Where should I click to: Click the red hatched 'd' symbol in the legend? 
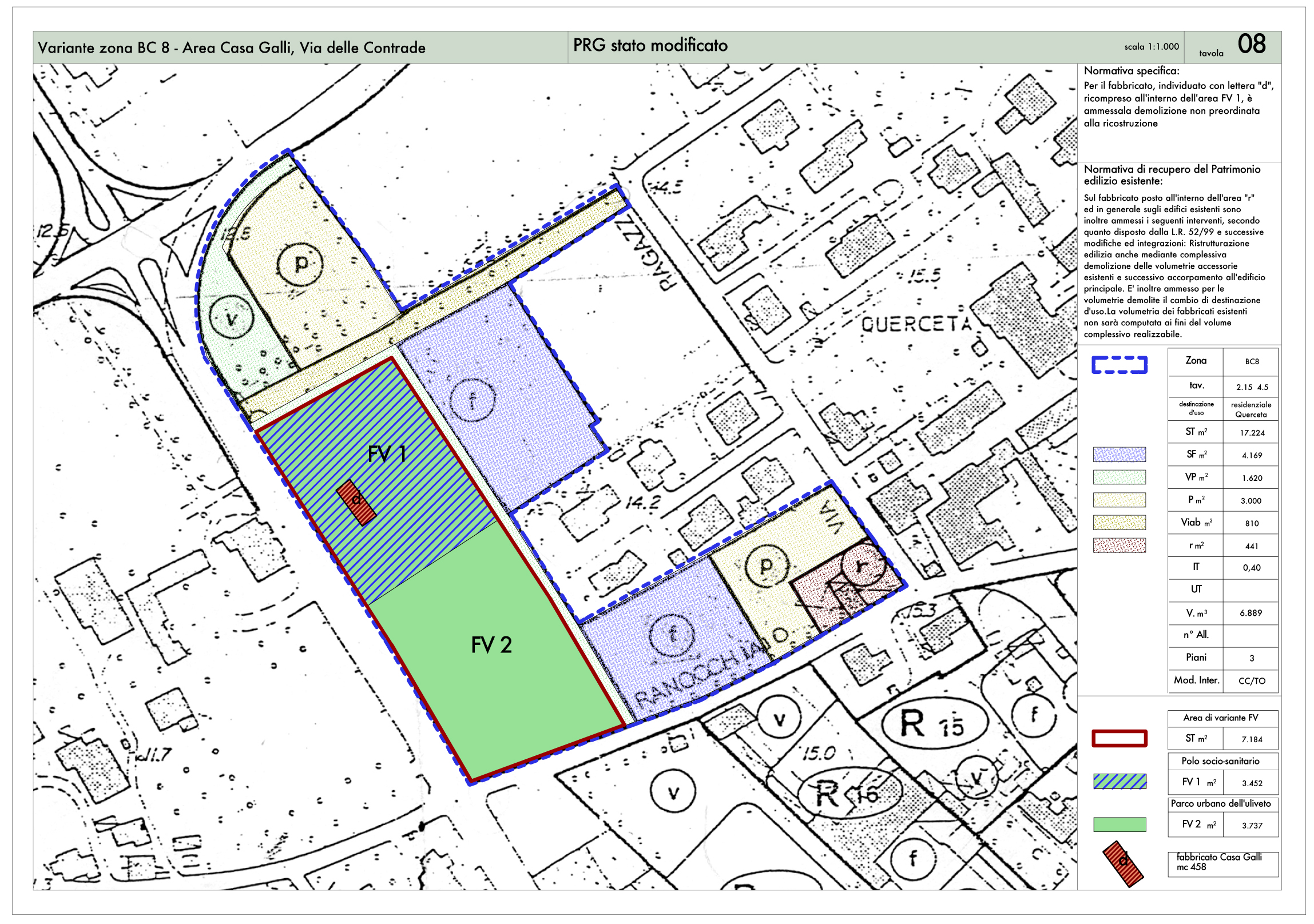[1123, 863]
